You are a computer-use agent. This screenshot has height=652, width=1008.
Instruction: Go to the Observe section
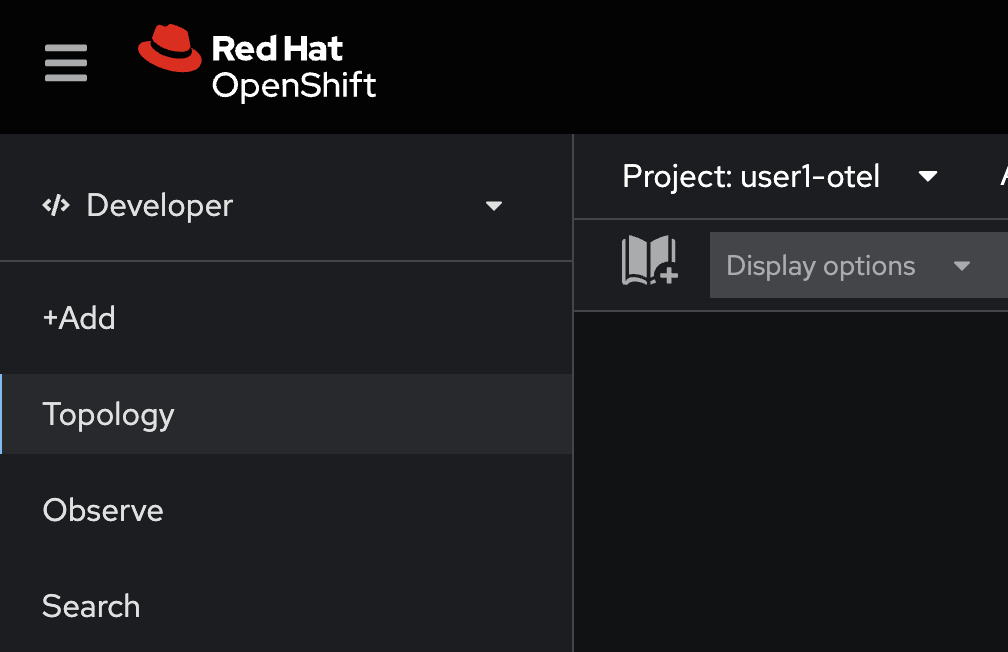coord(286,511)
